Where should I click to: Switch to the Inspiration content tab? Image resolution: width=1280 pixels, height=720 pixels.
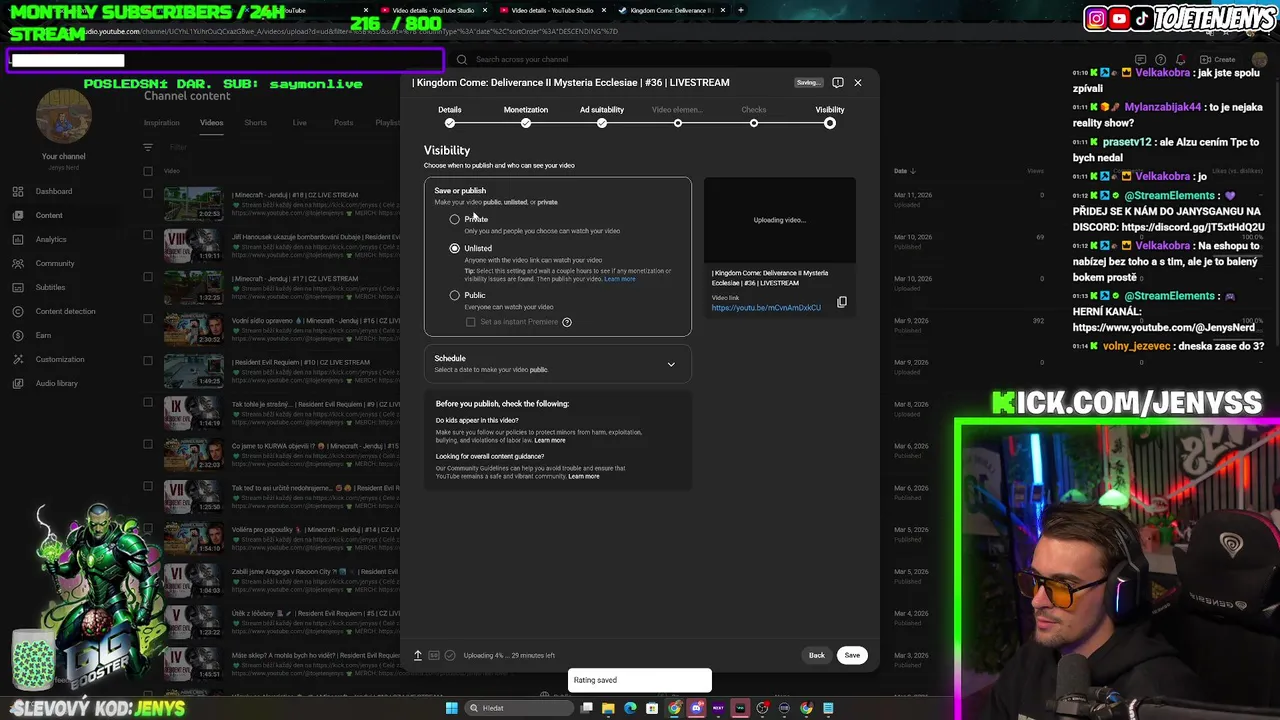[x=162, y=123]
